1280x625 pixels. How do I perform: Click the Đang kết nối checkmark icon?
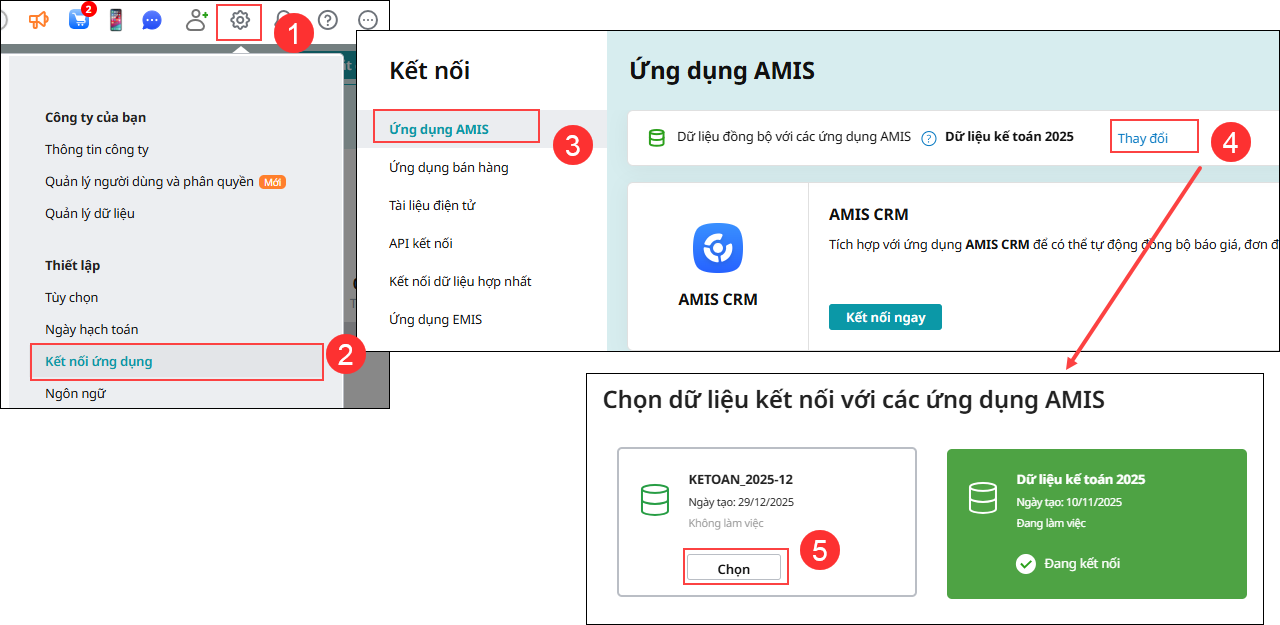(x=1025, y=564)
